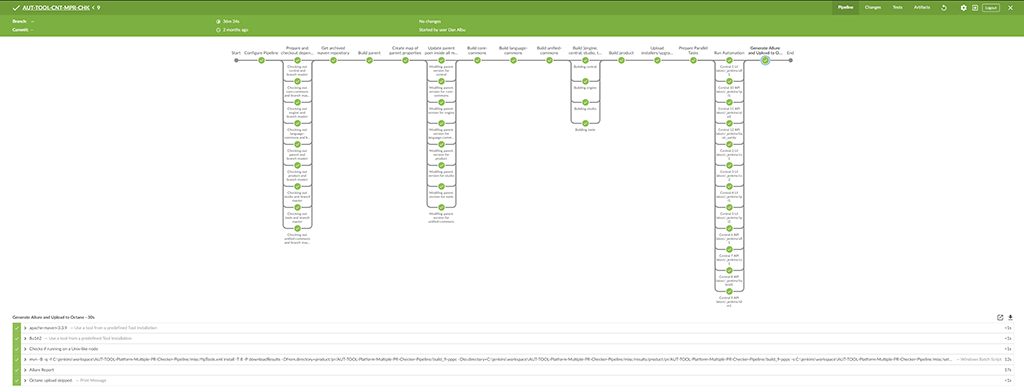This screenshot has height=392, width=1024.
Task: Open the settings gear icon
Action: pos(963,8)
